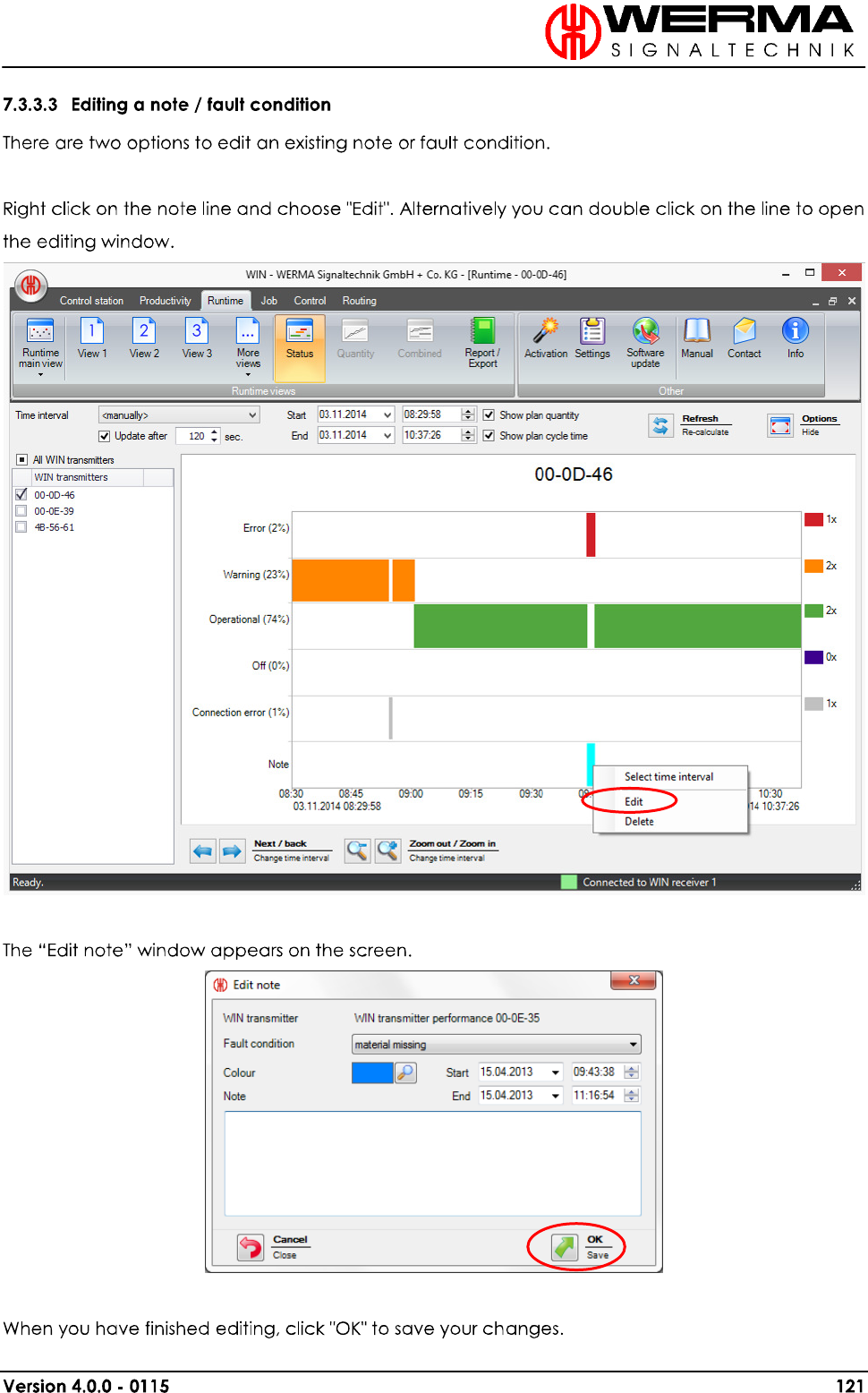
Task: Open the Runtime tab
Action: [x=226, y=301]
